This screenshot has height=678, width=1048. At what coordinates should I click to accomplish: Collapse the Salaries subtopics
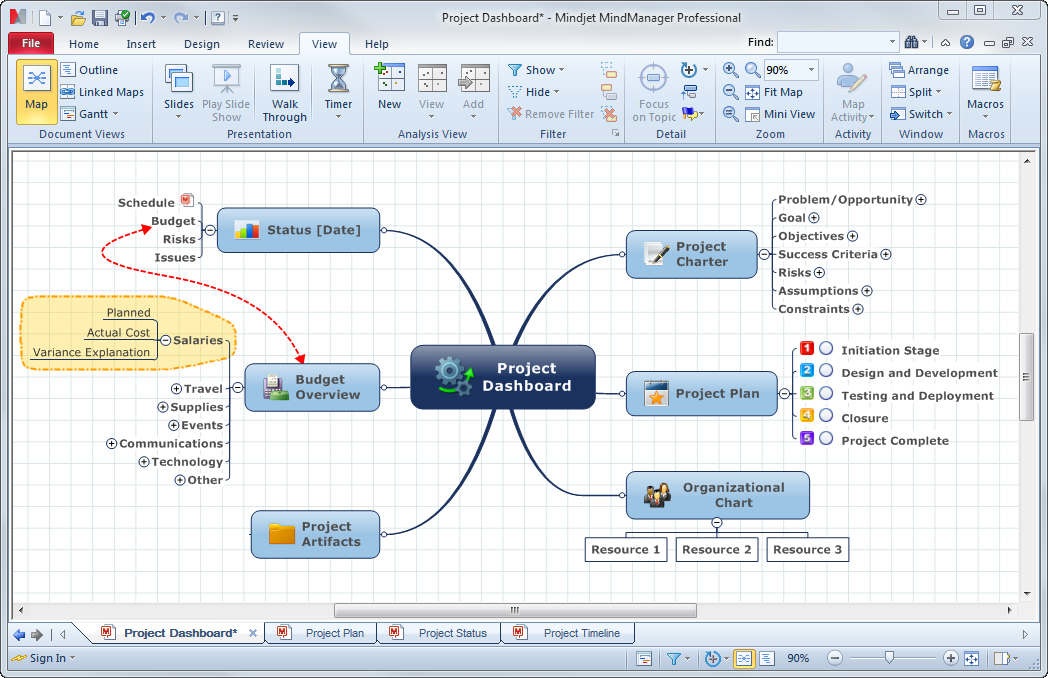(165, 340)
